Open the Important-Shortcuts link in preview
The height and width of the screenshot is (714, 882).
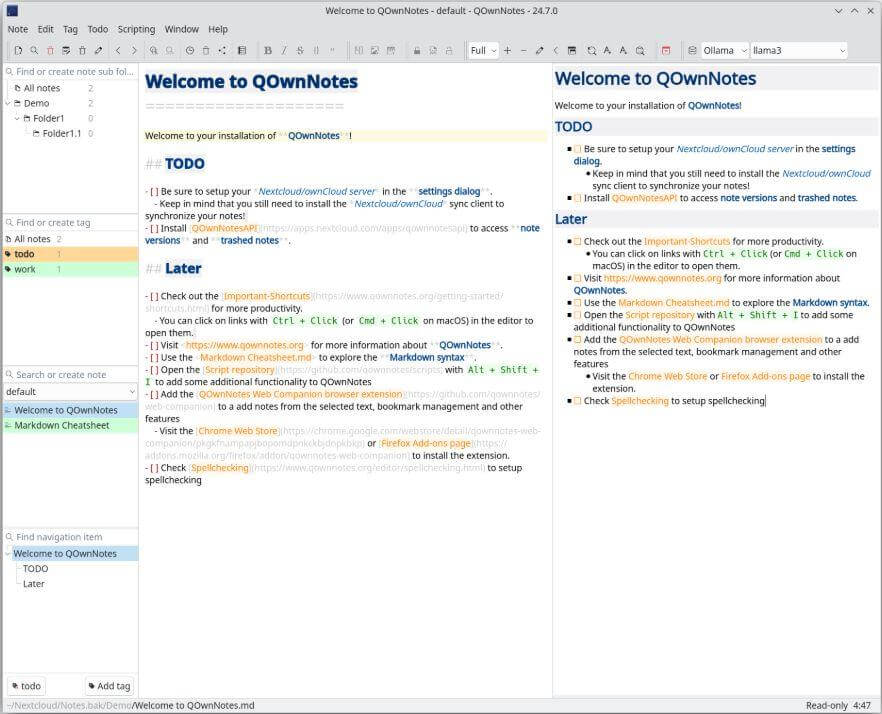(x=685, y=241)
